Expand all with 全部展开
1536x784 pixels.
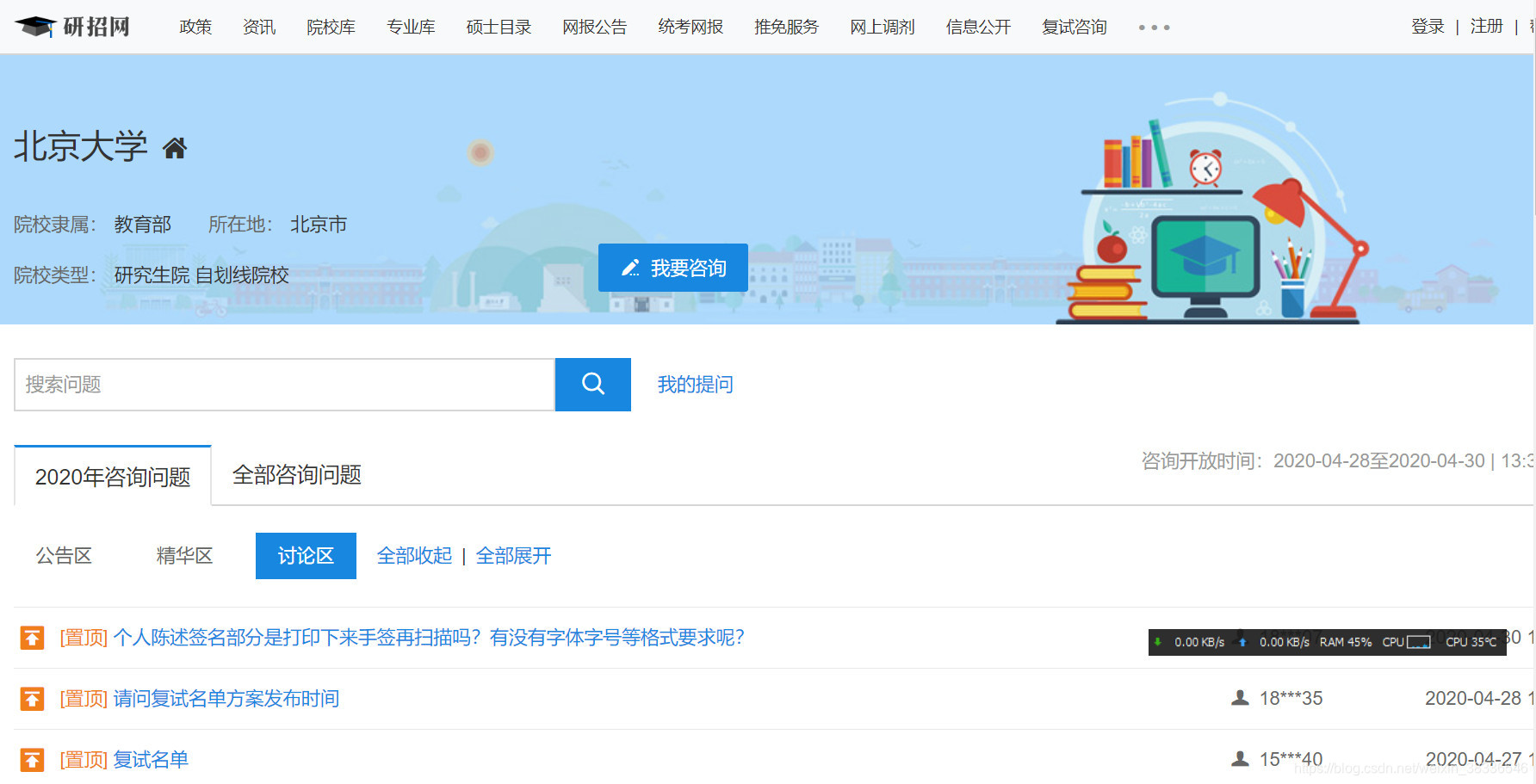[x=513, y=556]
